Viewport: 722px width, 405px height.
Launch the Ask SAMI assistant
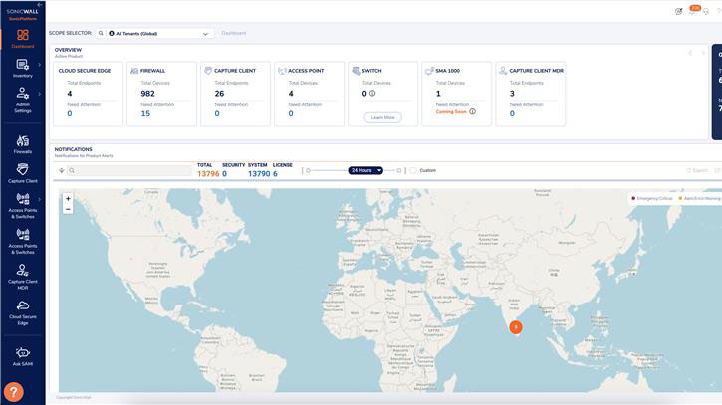point(23,357)
